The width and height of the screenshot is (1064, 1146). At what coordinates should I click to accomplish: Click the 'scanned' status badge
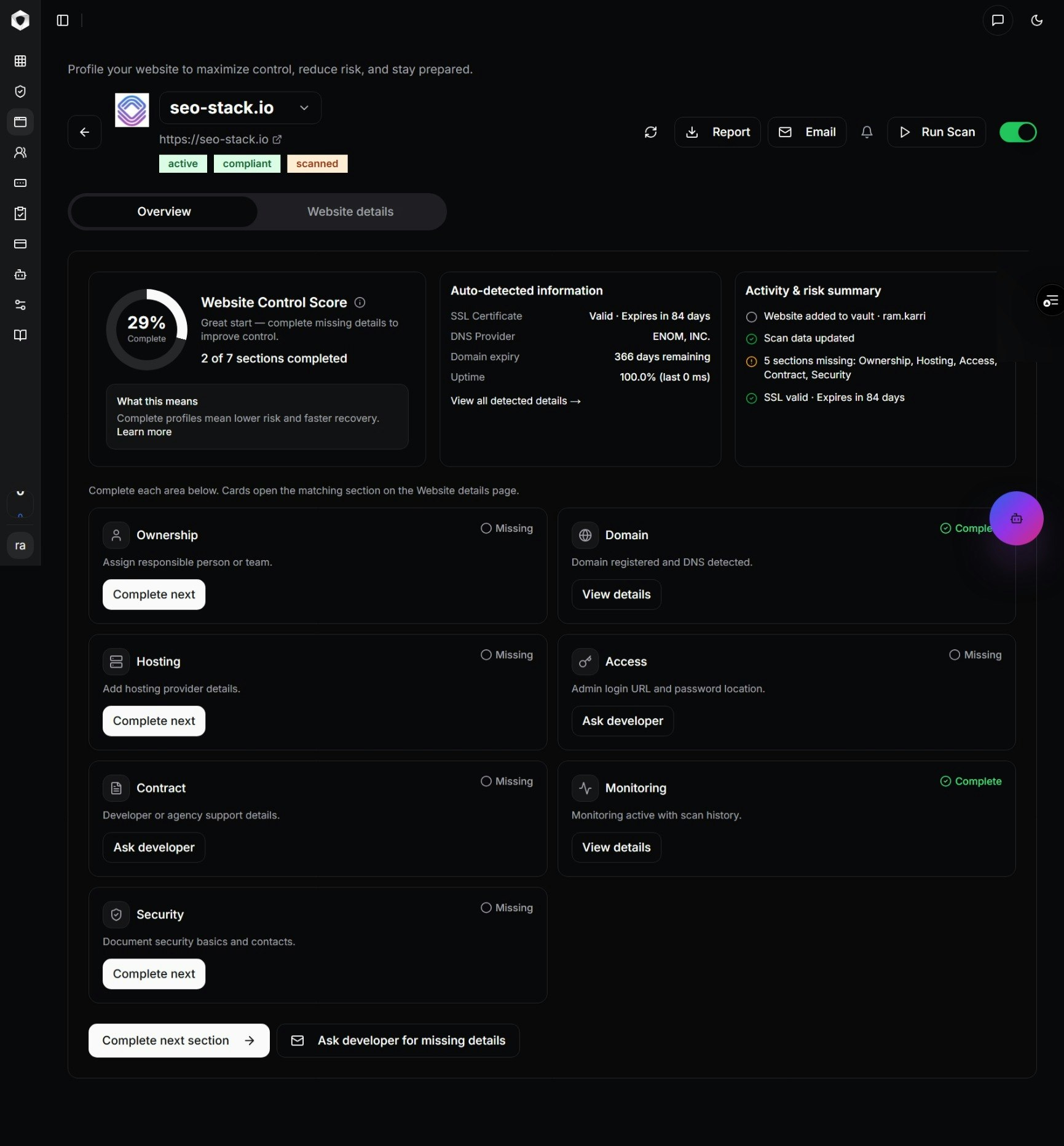pyautogui.click(x=317, y=164)
